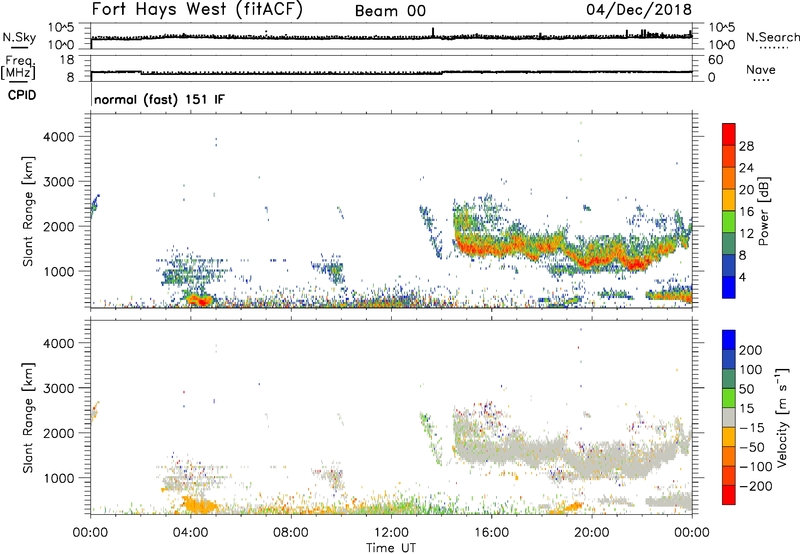800x554 pixels.
Task: Click the '16:00' time tick label
Action: tap(491, 533)
